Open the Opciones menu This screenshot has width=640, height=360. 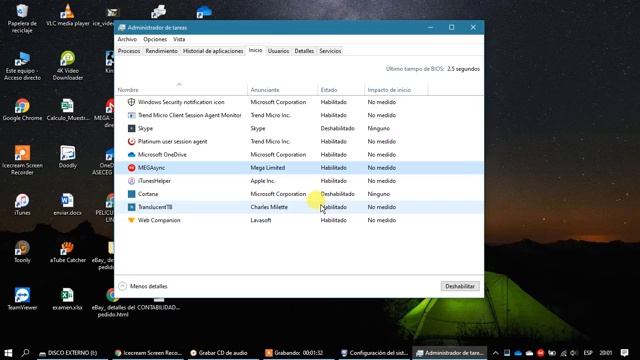155,39
